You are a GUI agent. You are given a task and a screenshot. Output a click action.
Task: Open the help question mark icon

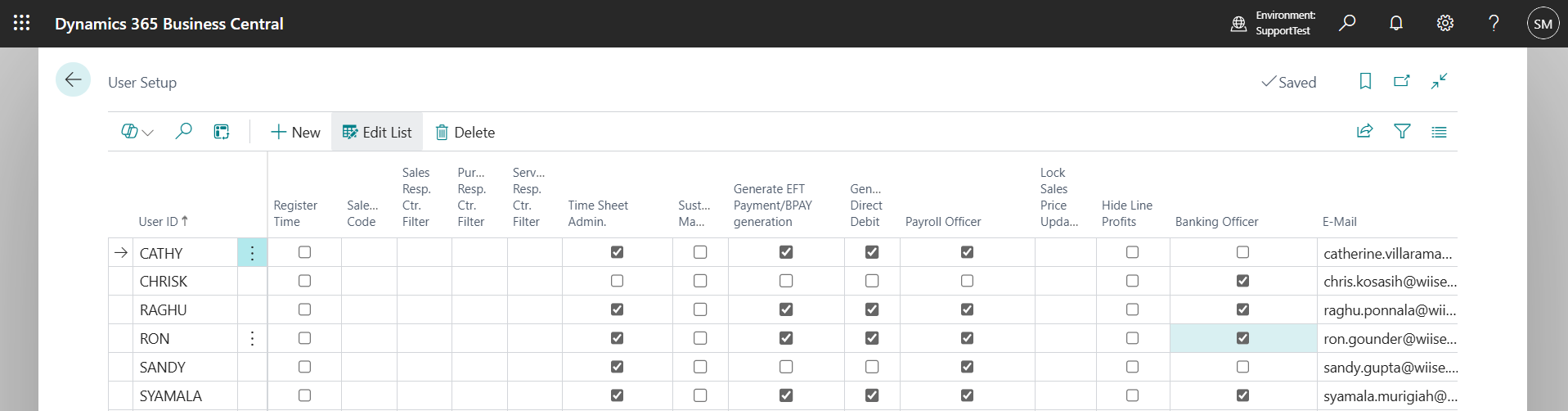click(x=1494, y=23)
